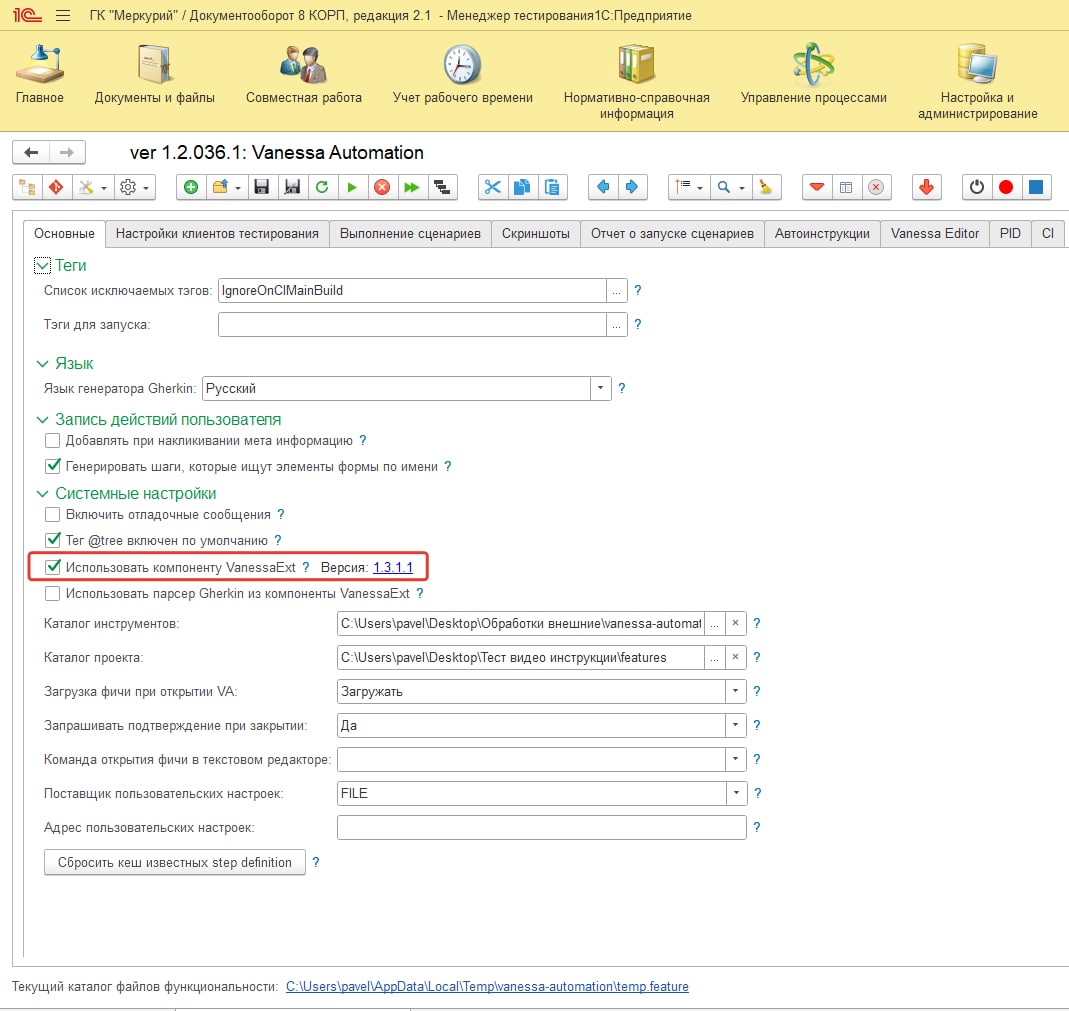
Task: Uncheck Использовать компоненту VanessaExt
Action: click(x=53, y=567)
